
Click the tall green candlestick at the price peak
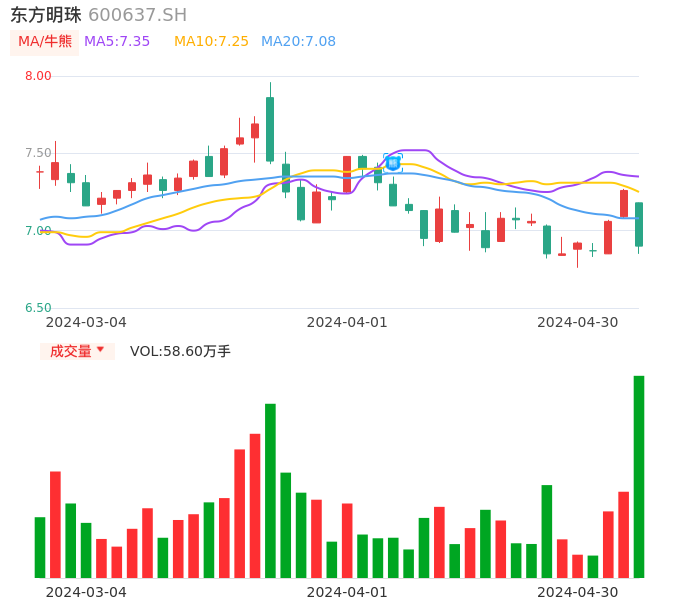pyautogui.click(x=270, y=129)
